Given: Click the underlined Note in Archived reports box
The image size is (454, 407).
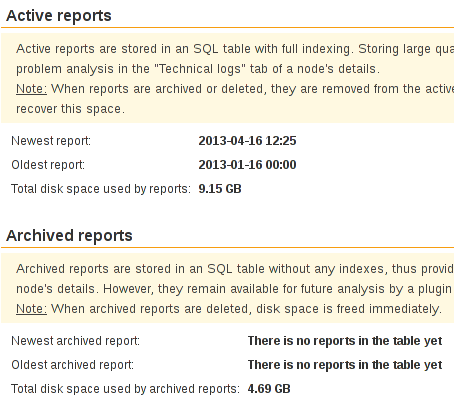Looking at the screenshot, I should click(x=31, y=309).
